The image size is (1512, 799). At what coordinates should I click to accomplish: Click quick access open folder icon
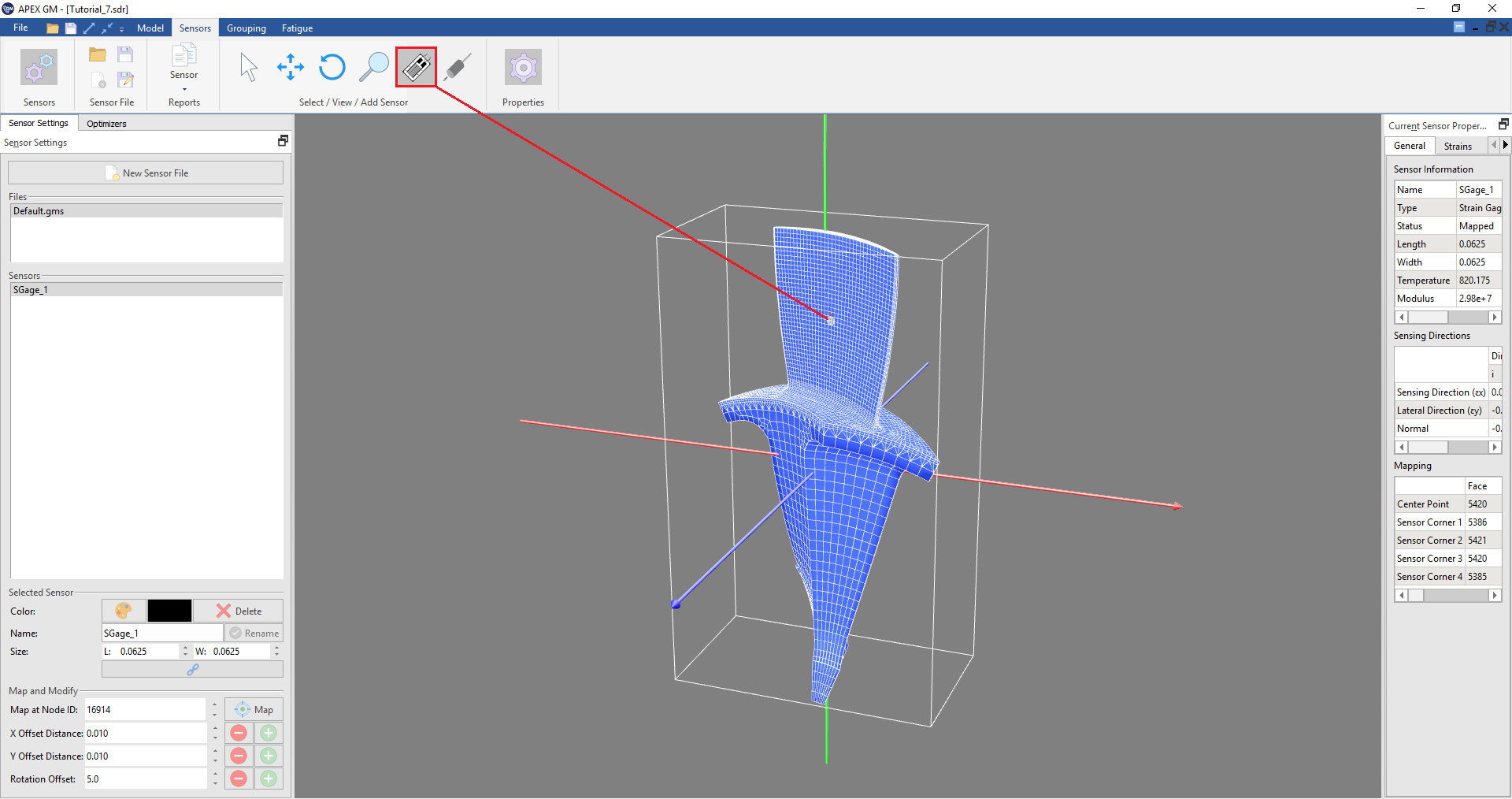53,28
